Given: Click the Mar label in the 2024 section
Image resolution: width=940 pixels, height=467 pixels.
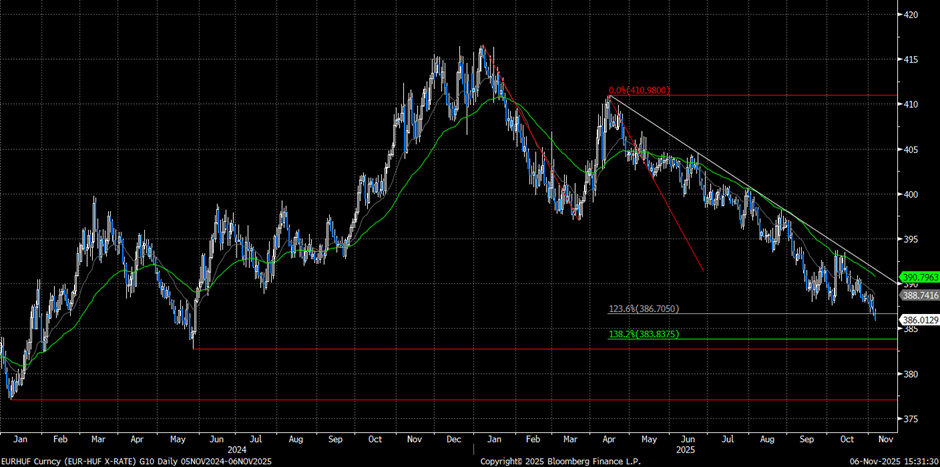Looking at the screenshot, I should point(98,439).
